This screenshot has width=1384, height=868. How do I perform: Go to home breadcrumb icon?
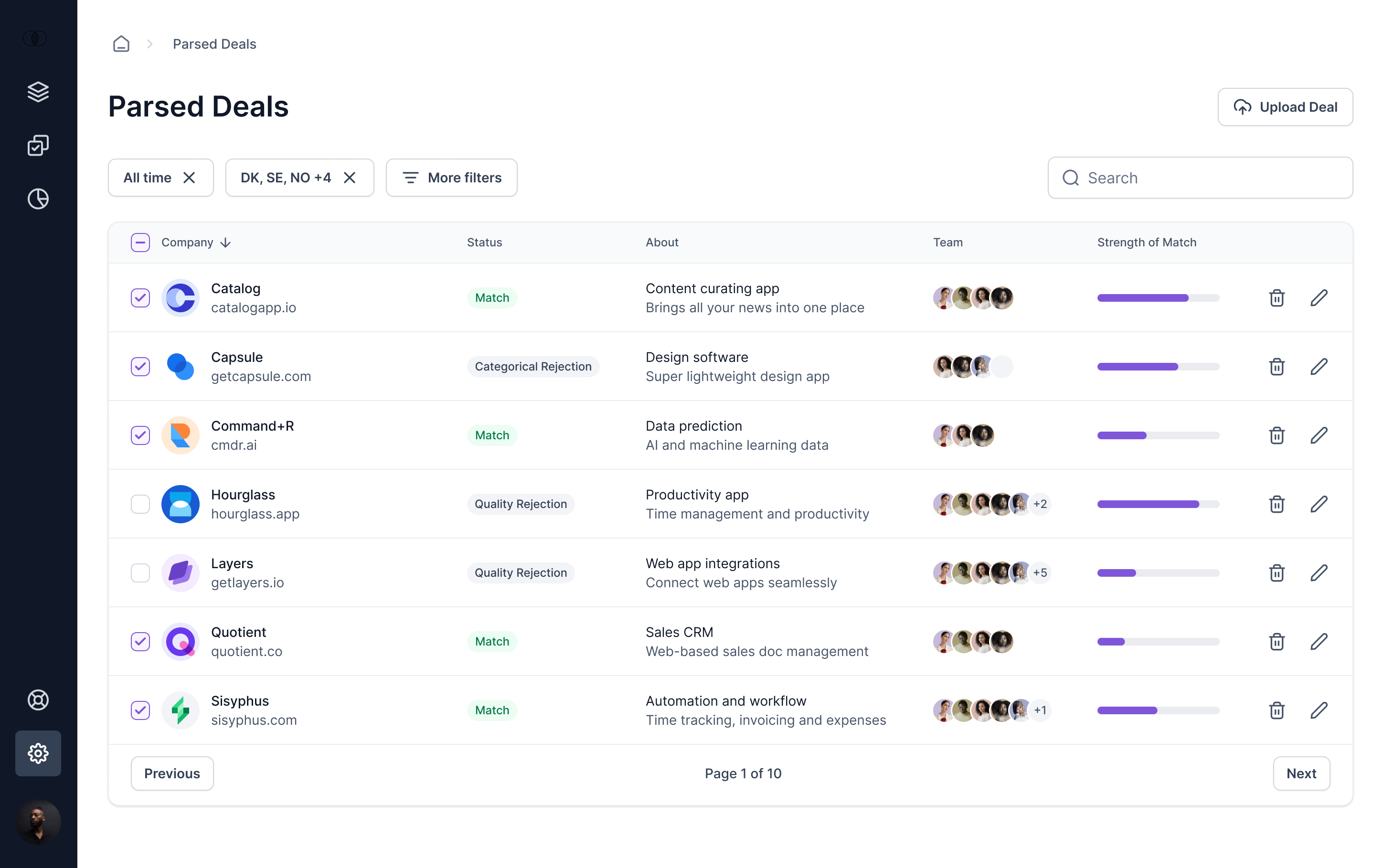(x=121, y=43)
